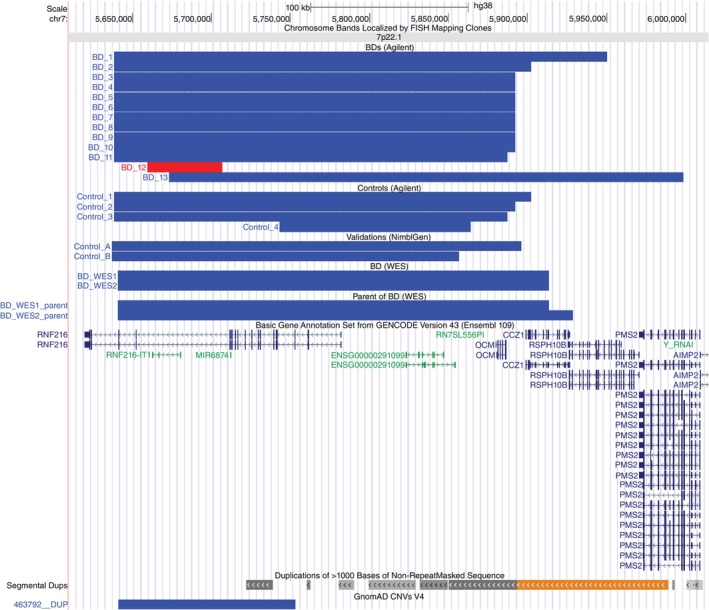Click the orange segmental duplication block
Viewport: 709px width, 610px height.
point(592,584)
